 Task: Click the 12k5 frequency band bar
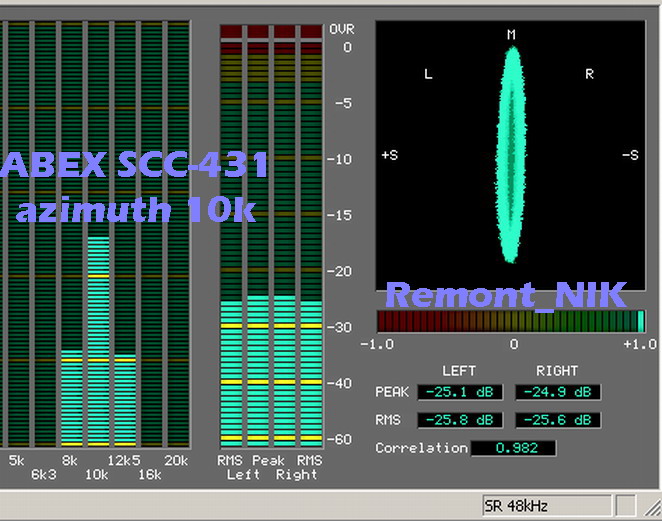(124, 400)
